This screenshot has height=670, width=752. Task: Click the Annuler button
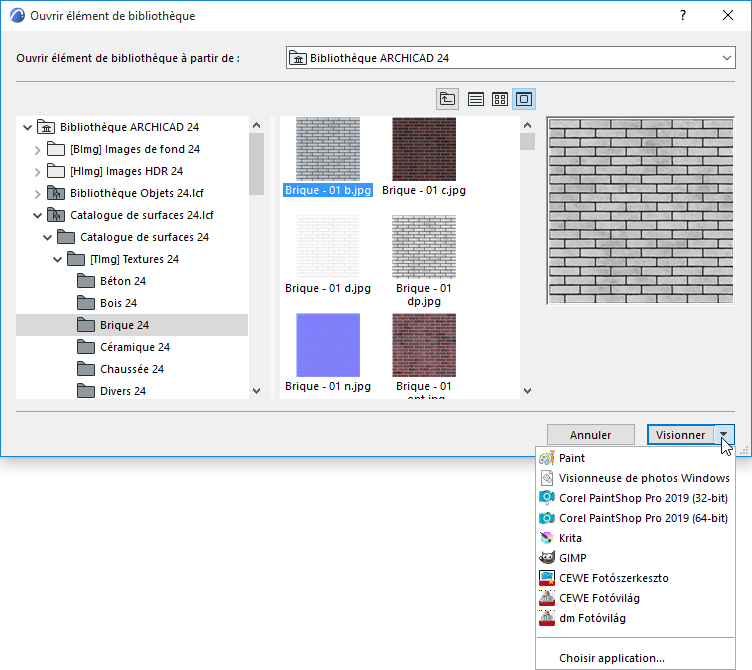[591, 435]
